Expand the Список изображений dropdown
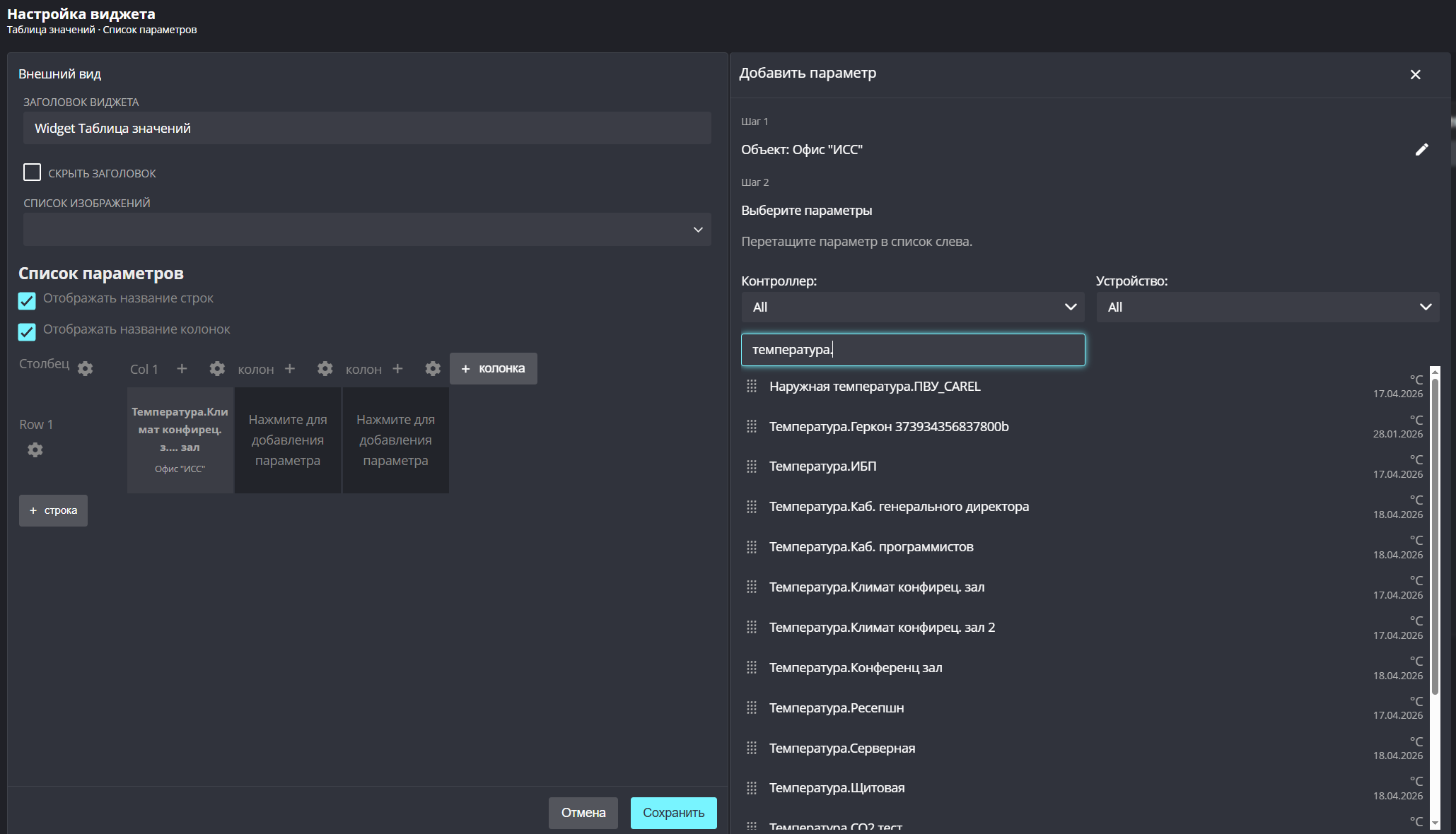 coord(367,229)
